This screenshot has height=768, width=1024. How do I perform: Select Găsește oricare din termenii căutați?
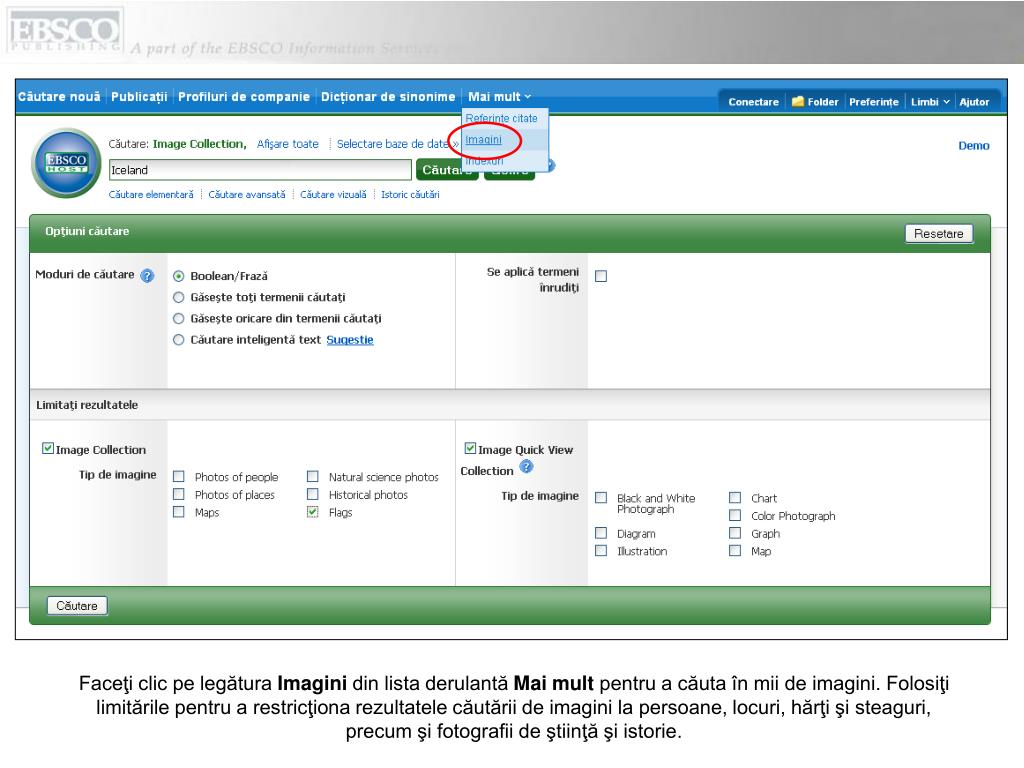coord(178,319)
